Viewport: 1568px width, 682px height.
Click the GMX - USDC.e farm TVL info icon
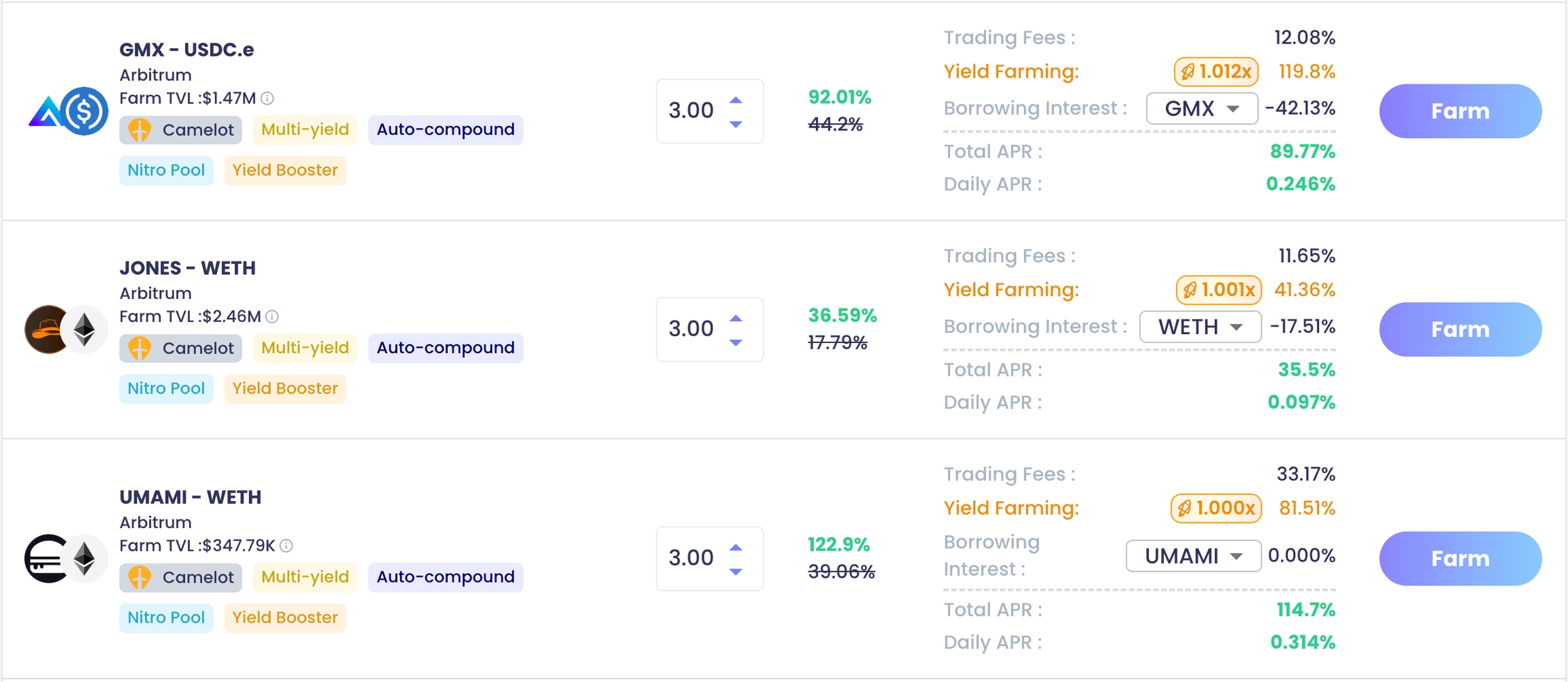(267, 99)
